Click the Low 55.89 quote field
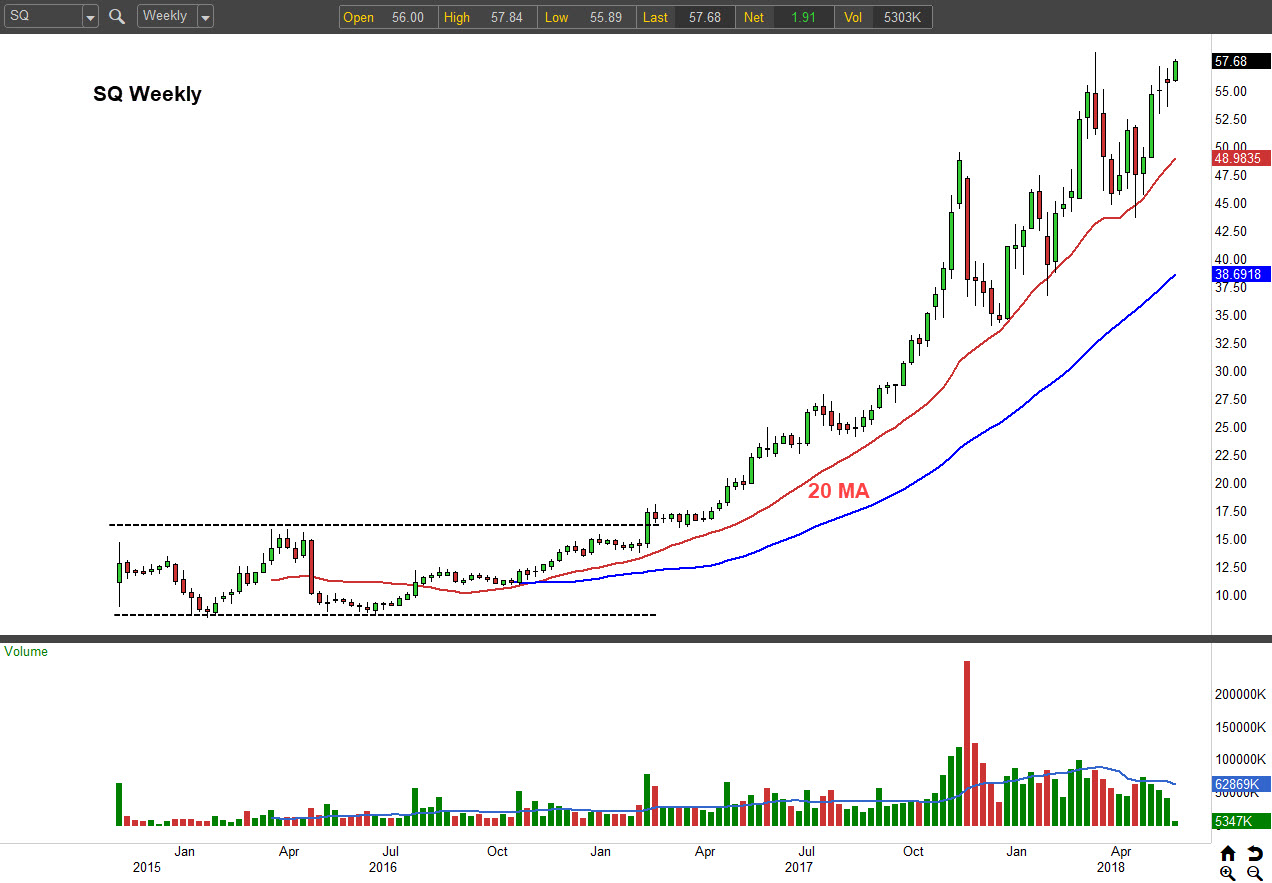The image size is (1272, 883). coord(586,17)
